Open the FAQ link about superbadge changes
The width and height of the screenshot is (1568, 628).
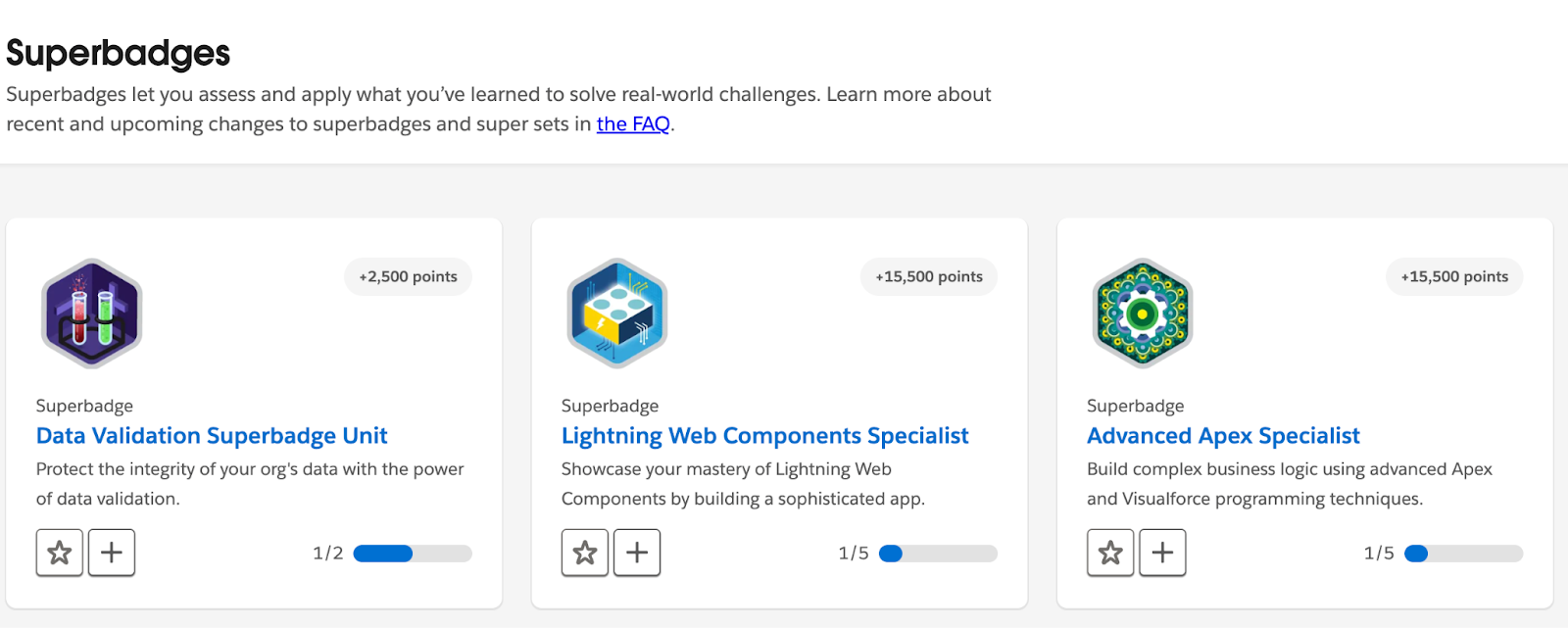coord(633,123)
